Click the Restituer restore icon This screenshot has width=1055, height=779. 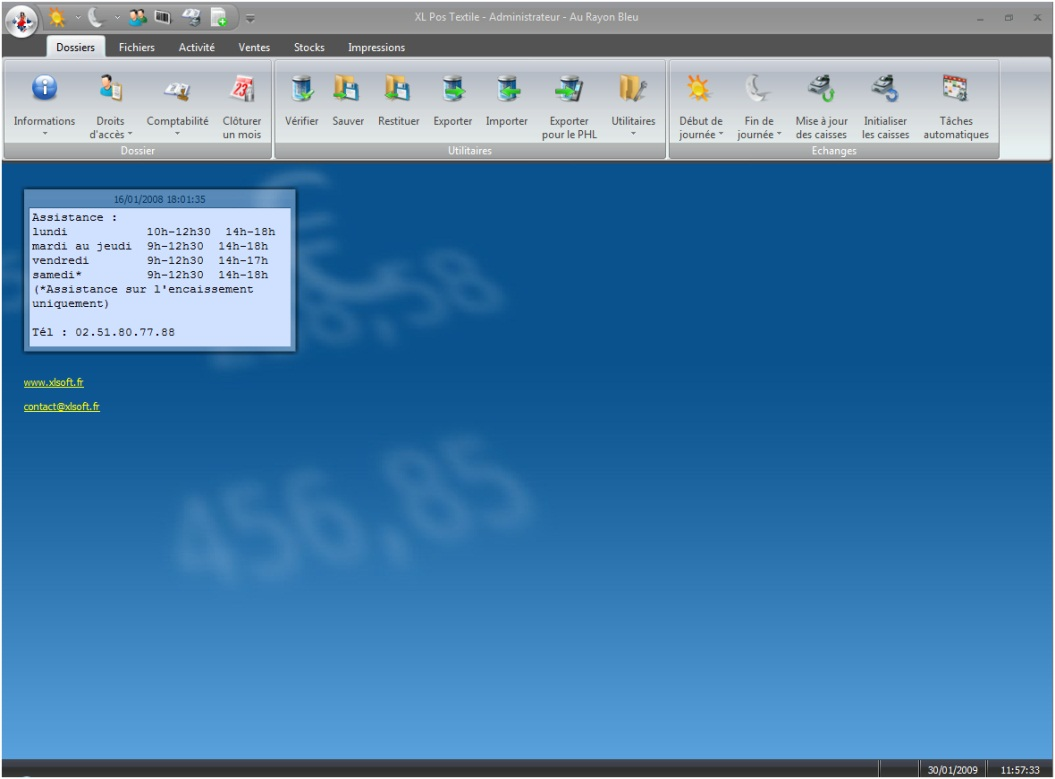[398, 92]
